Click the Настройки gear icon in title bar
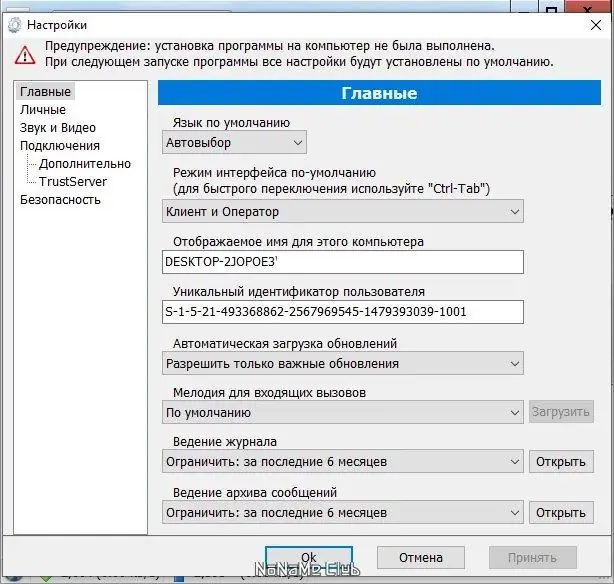Image resolution: width=614 pixels, height=584 pixels. [14, 25]
